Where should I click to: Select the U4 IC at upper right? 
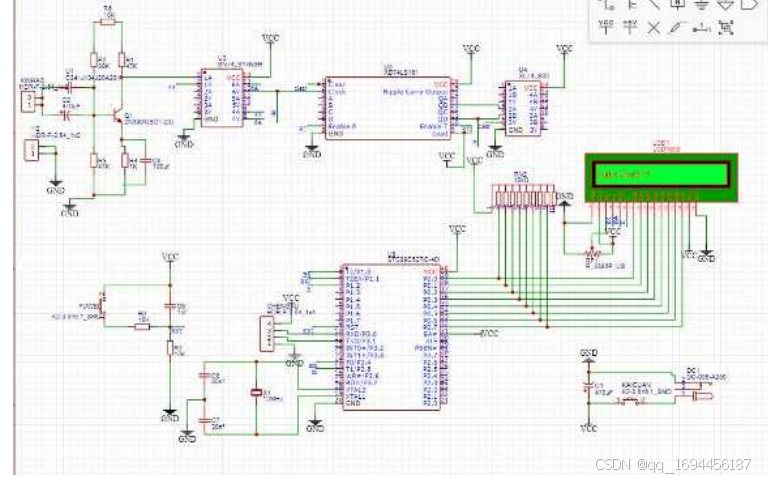[523, 108]
